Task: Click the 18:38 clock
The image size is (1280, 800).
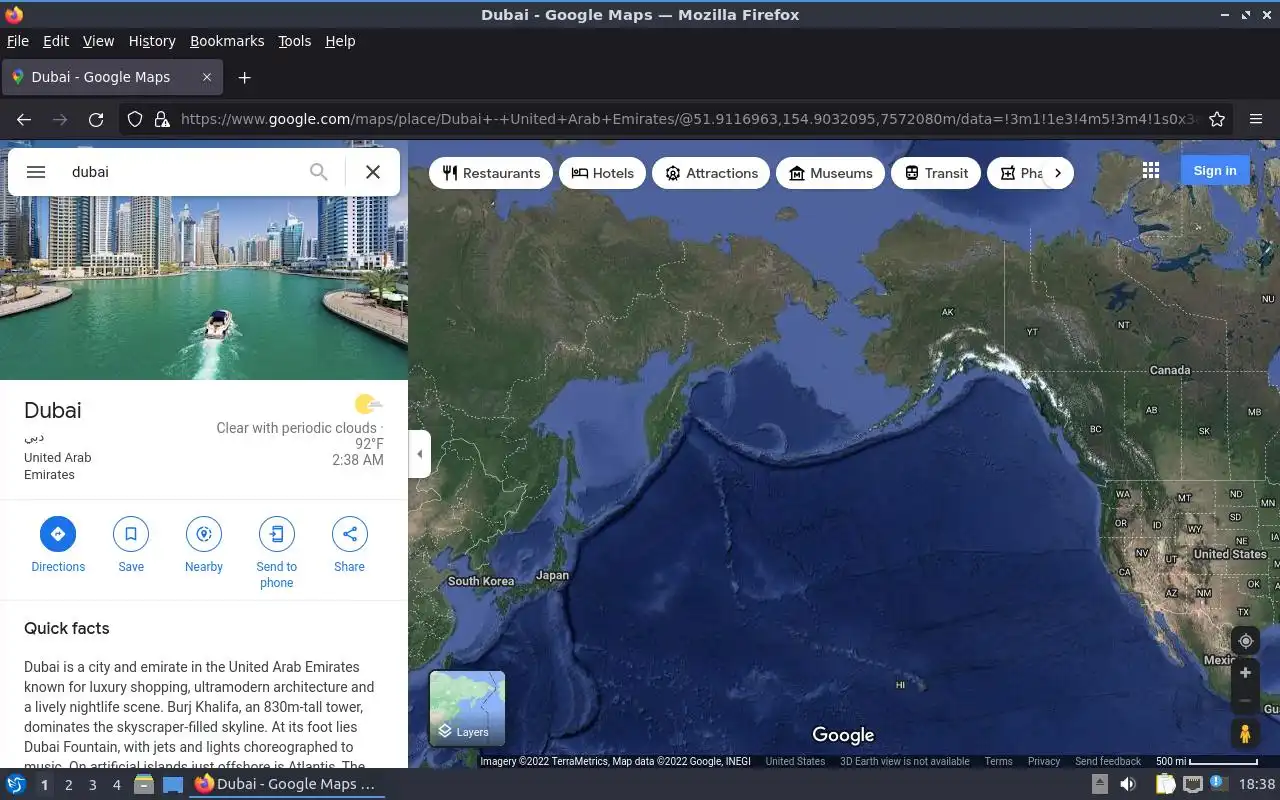Action: pyautogui.click(x=1257, y=784)
